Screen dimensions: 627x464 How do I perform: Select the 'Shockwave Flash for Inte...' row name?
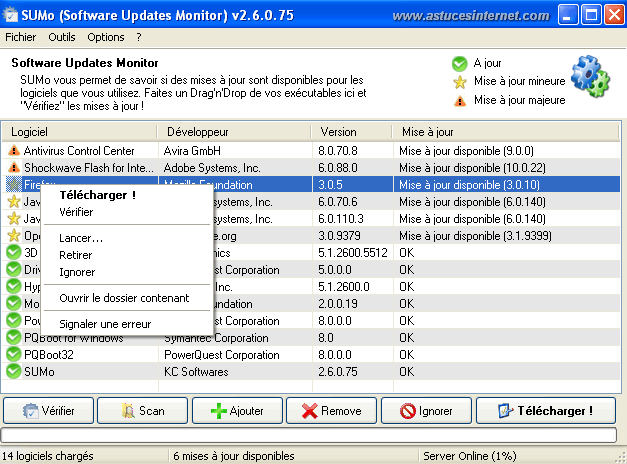click(89, 168)
